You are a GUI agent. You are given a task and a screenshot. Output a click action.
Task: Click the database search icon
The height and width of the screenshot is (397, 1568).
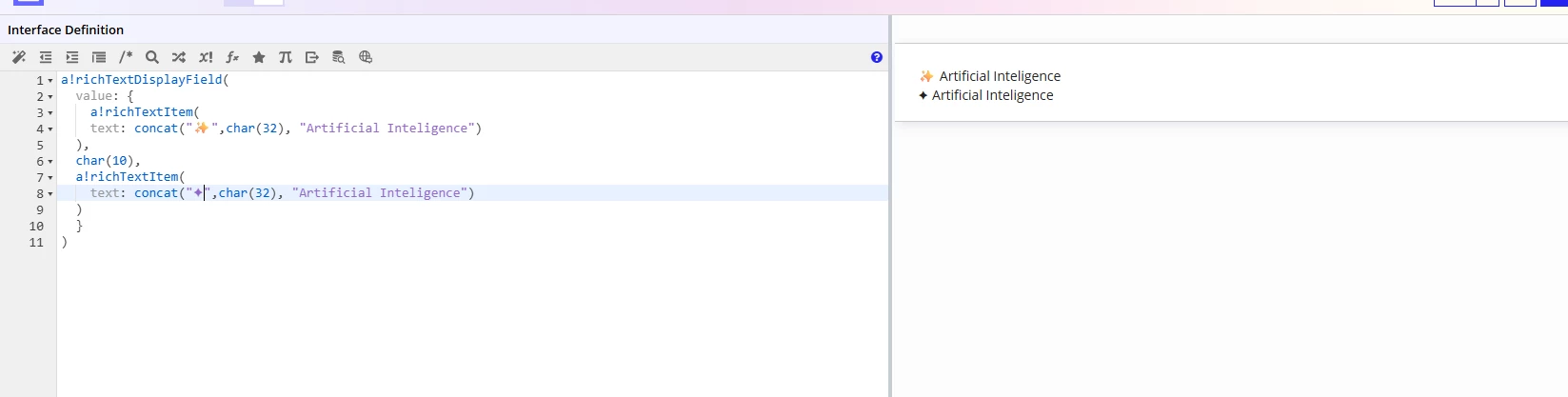pyautogui.click(x=339, y=57)
